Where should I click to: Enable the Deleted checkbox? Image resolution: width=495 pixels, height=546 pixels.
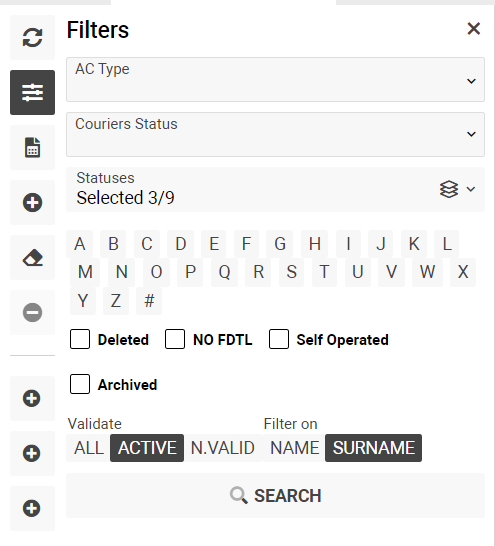click(80, 339)
